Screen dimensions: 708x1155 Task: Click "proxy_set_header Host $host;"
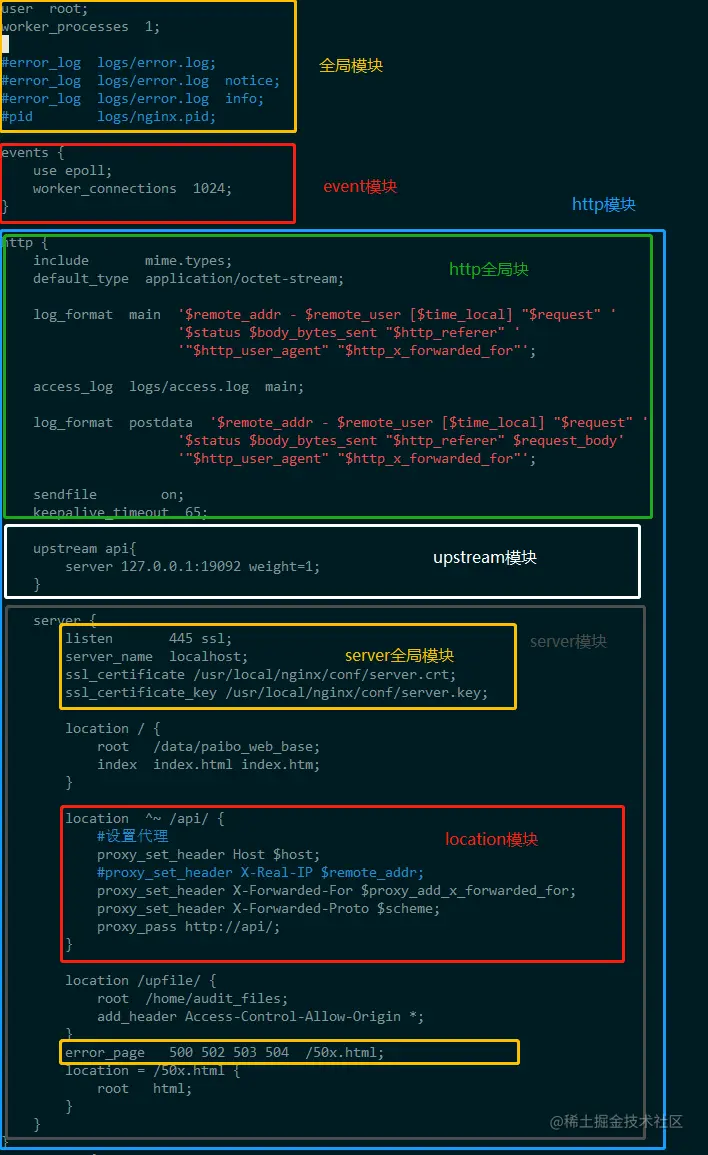pyautogui.click(x=208, y=854)
